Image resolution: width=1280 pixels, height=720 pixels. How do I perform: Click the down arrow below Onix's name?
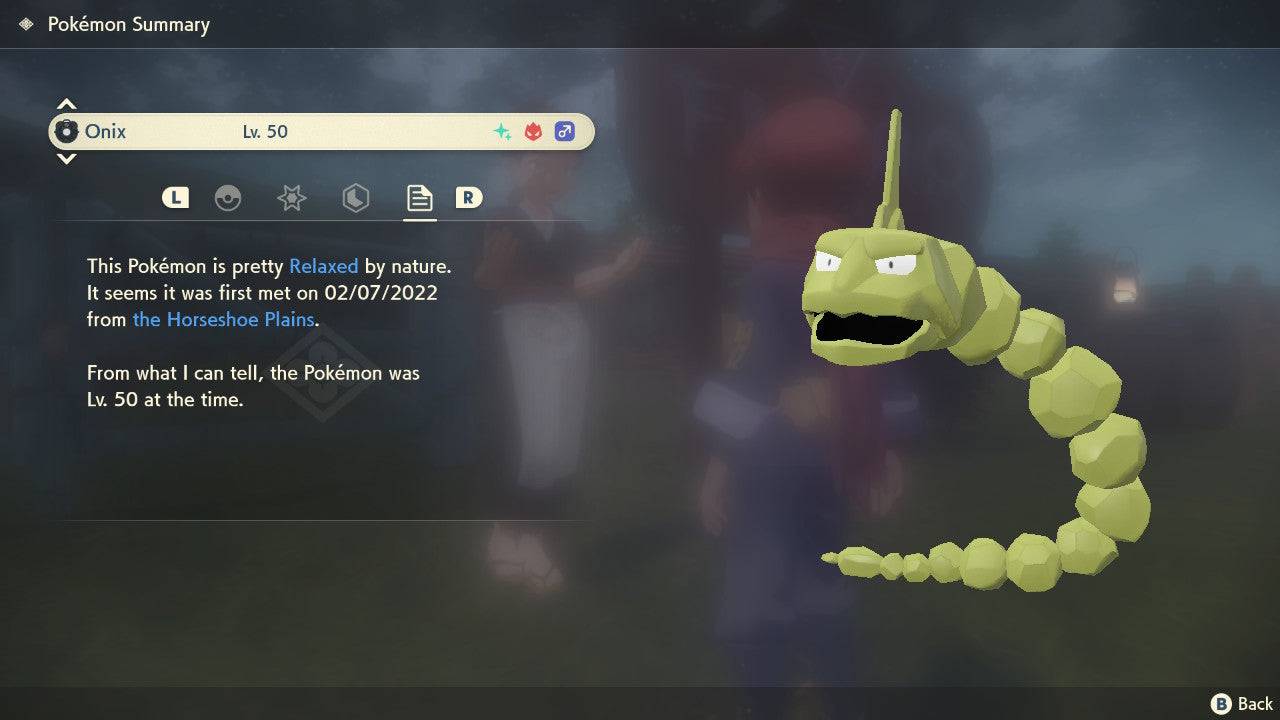65,160
